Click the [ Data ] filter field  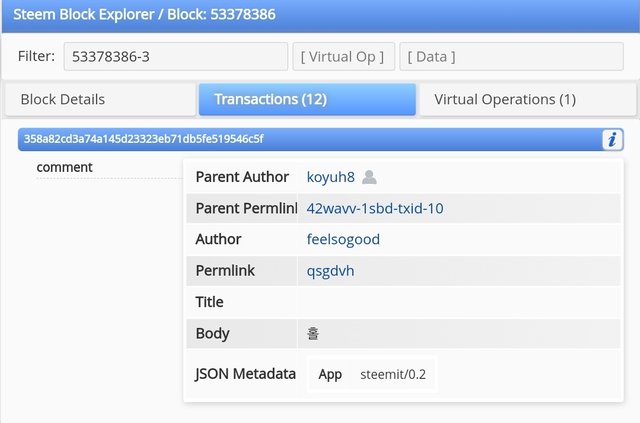[x=511, y=56]
